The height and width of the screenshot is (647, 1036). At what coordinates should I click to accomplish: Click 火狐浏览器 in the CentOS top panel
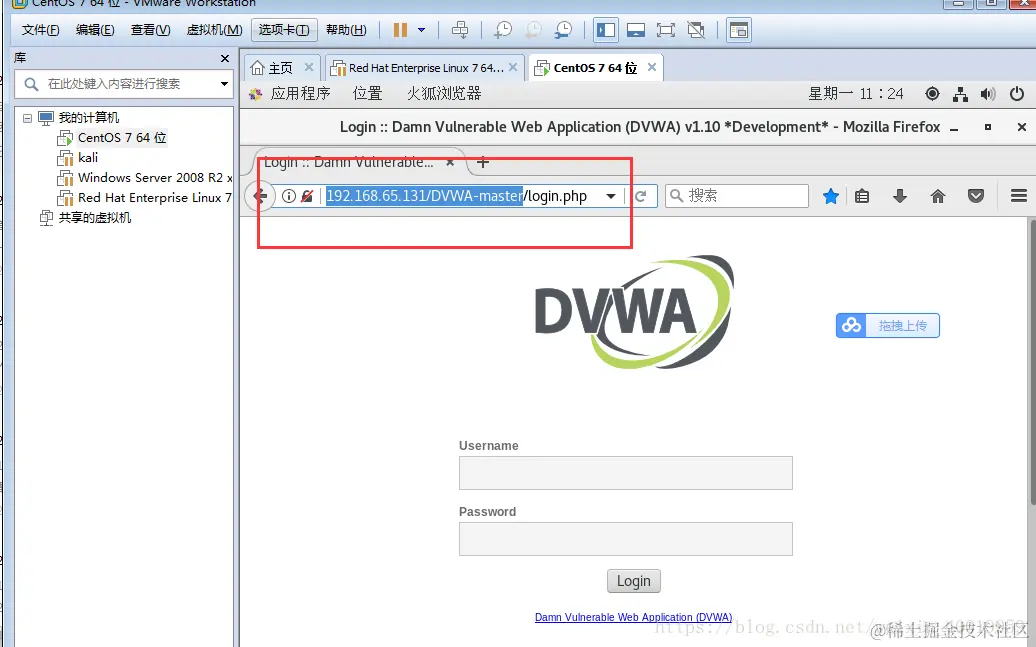click(x=444, y=93)
